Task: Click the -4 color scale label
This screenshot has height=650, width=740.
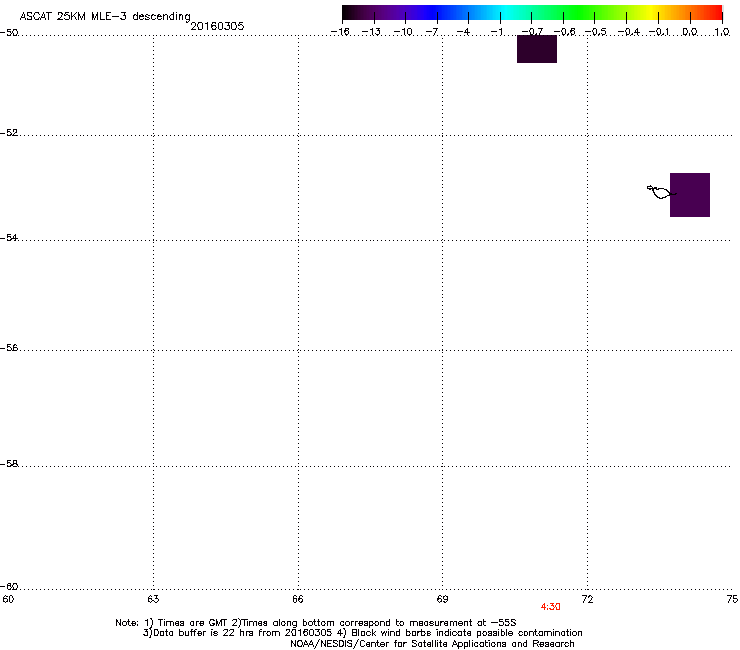Action: pyautogui.click(x=463, y=32)
